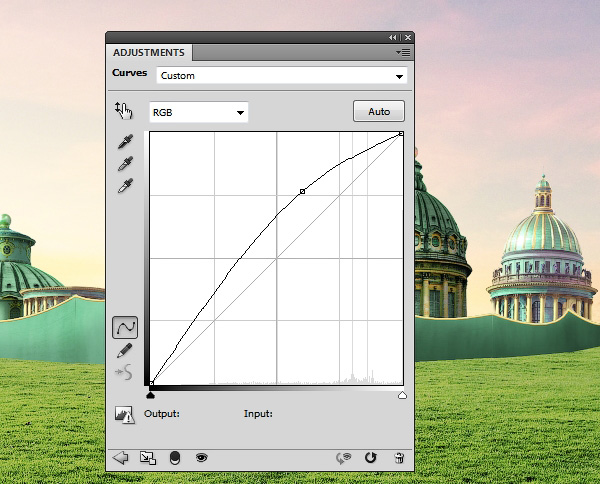The image size is (600, 484).
Task: Delete this adjustment layer with trash icon
Action: tap(399, 458)
